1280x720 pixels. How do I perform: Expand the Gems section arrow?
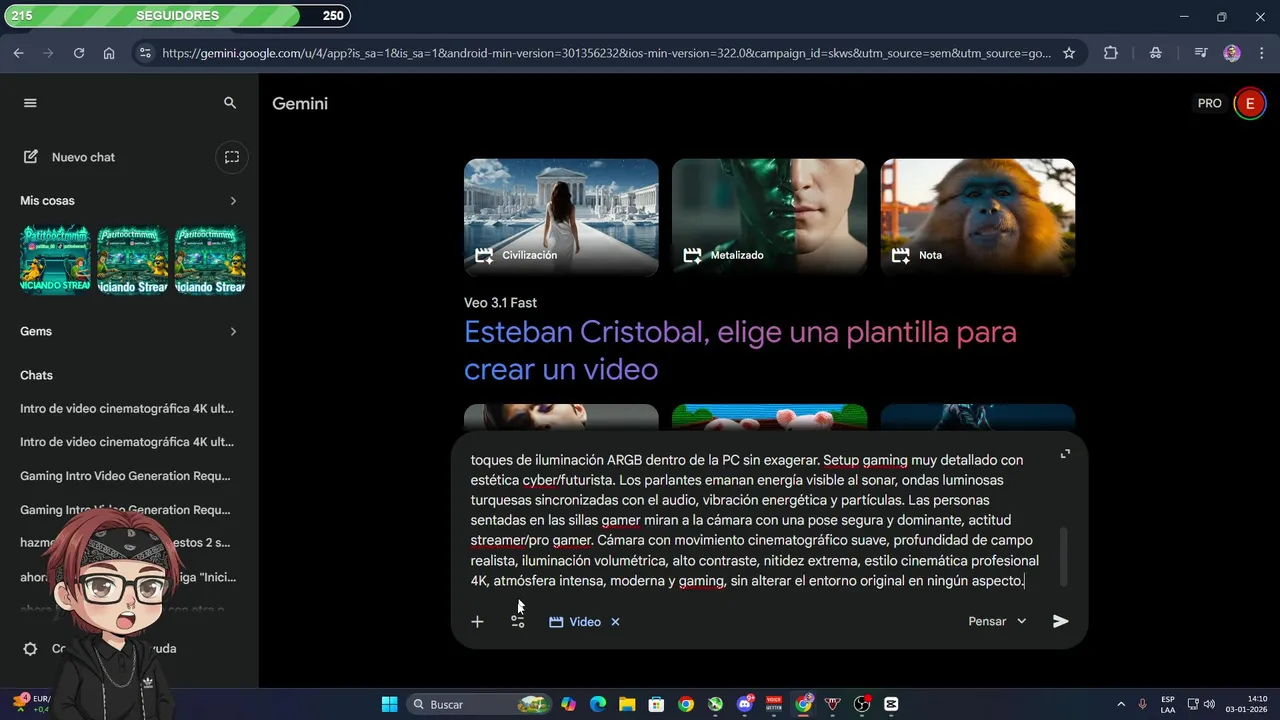tap(233, 331)
